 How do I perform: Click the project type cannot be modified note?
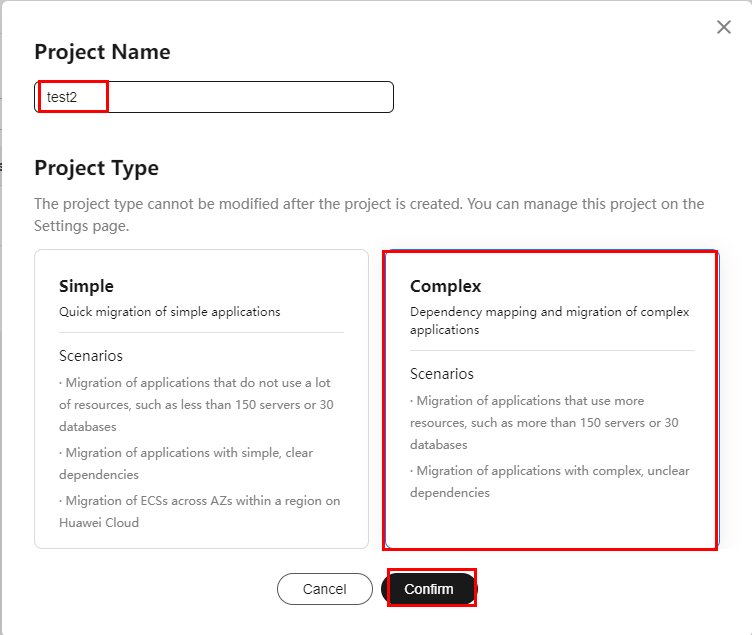[x=368, y=214]
